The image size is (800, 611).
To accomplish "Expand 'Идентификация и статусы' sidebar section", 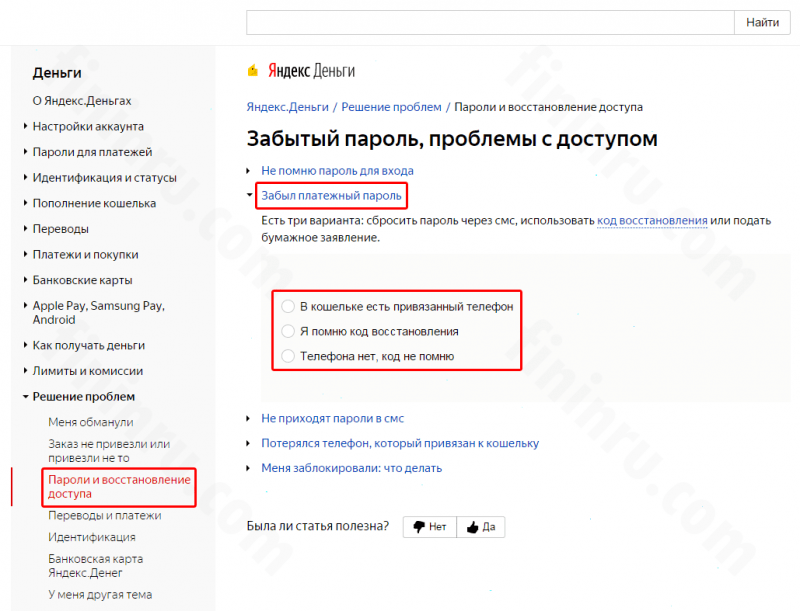I will (25, 177).
